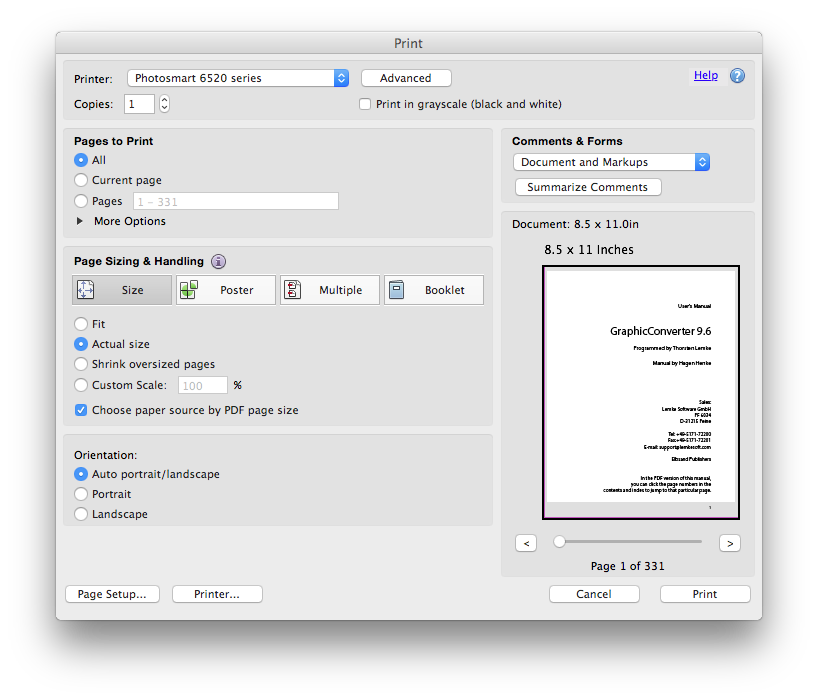Click the Copies number field
Screen dimensions: 818x700
(139, 104)
